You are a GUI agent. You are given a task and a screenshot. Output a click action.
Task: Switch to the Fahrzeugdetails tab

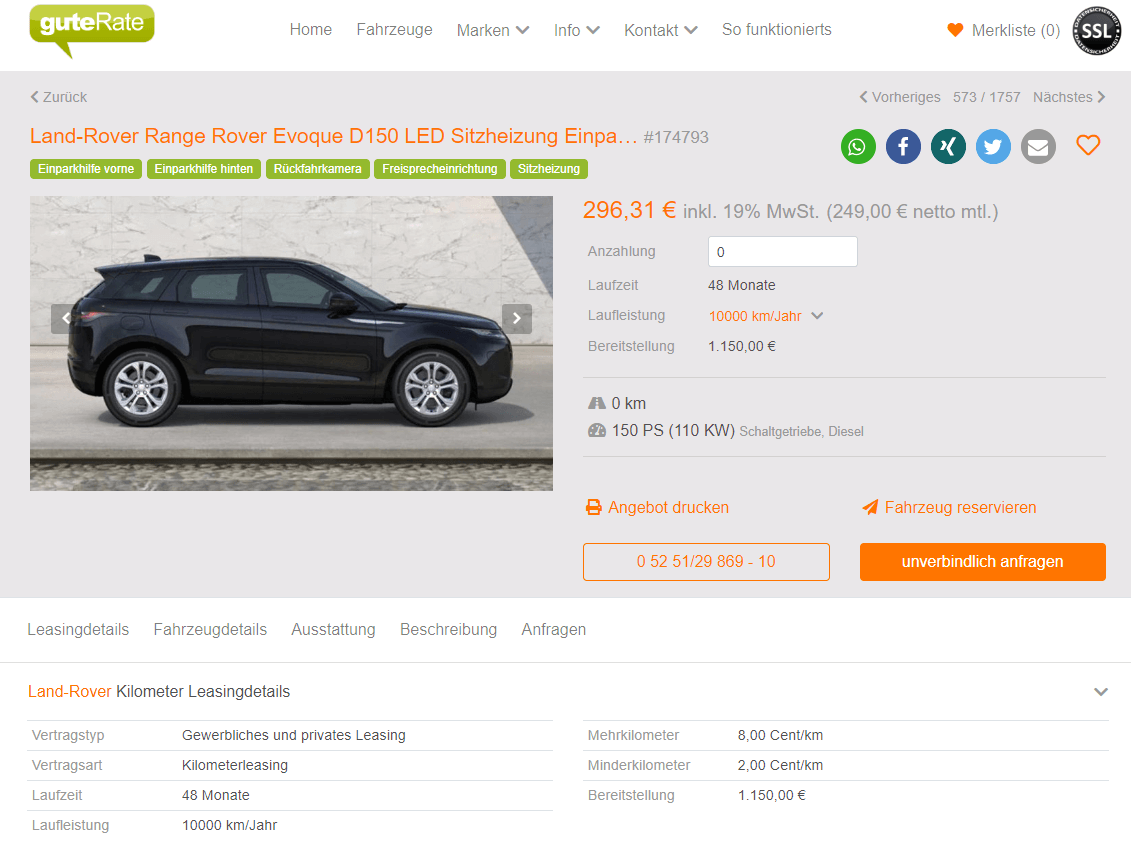click(210, 629)
